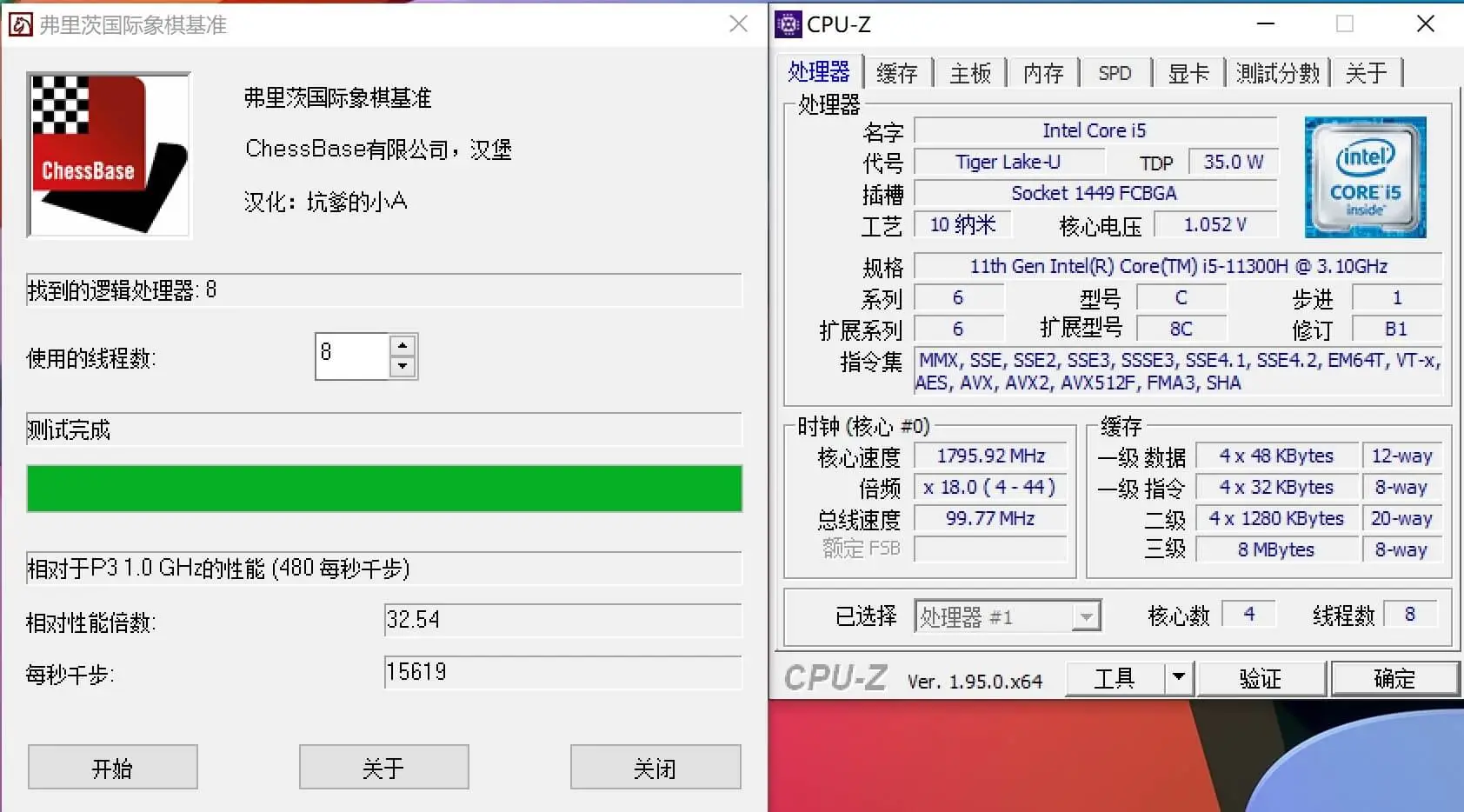The image size is (1464, 812).
Task: Click the extended model value 8C
Action: pos(1181,329)
